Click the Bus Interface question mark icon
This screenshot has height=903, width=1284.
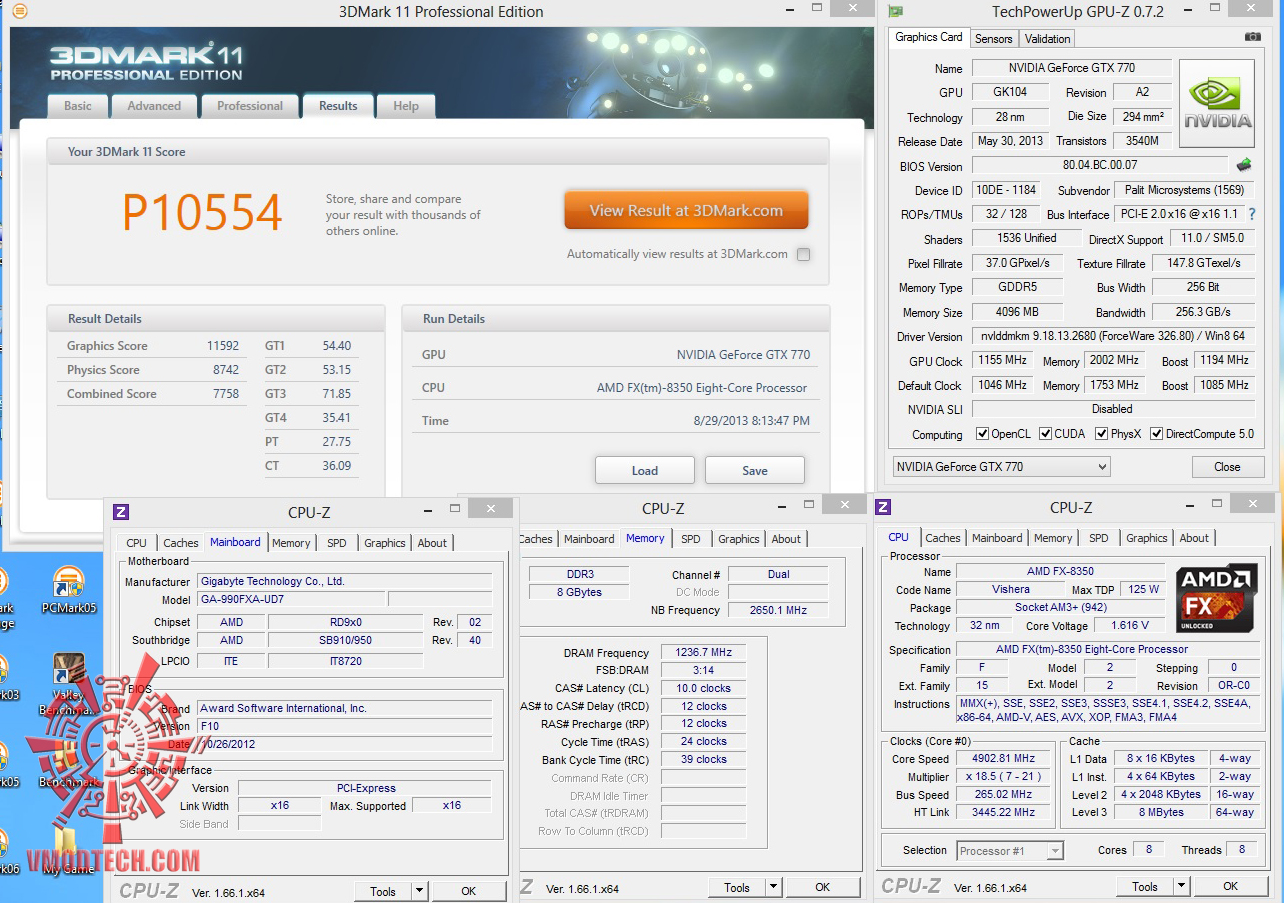(1251, 214)
